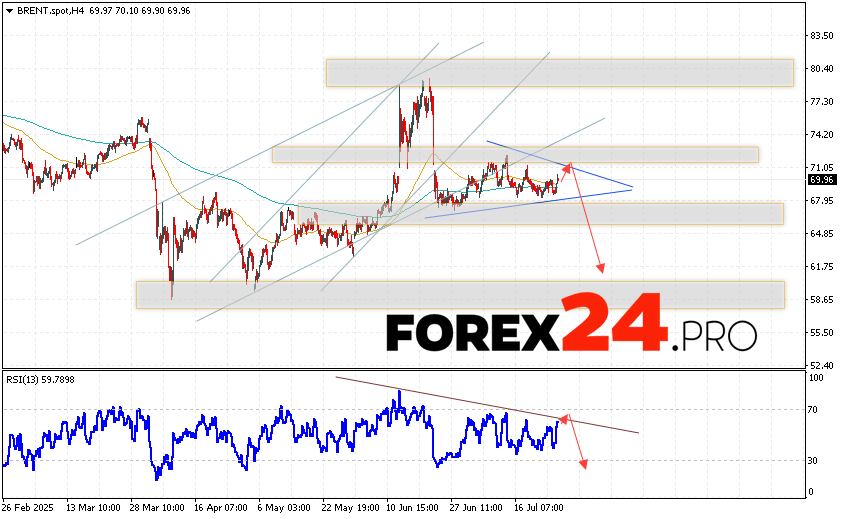
Task: Click the RSI 30 level label
Action: (x=816, y=460)
